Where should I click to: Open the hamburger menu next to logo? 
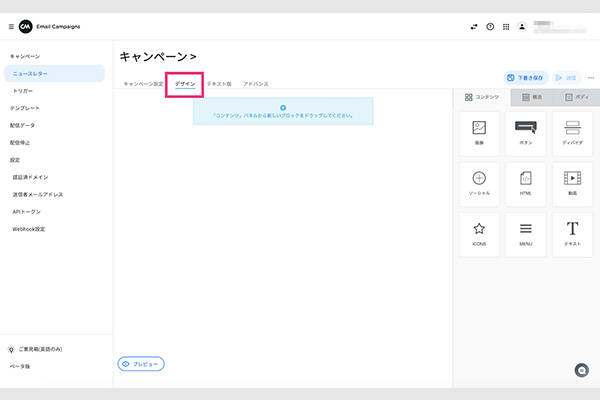[x=11, y=26]
